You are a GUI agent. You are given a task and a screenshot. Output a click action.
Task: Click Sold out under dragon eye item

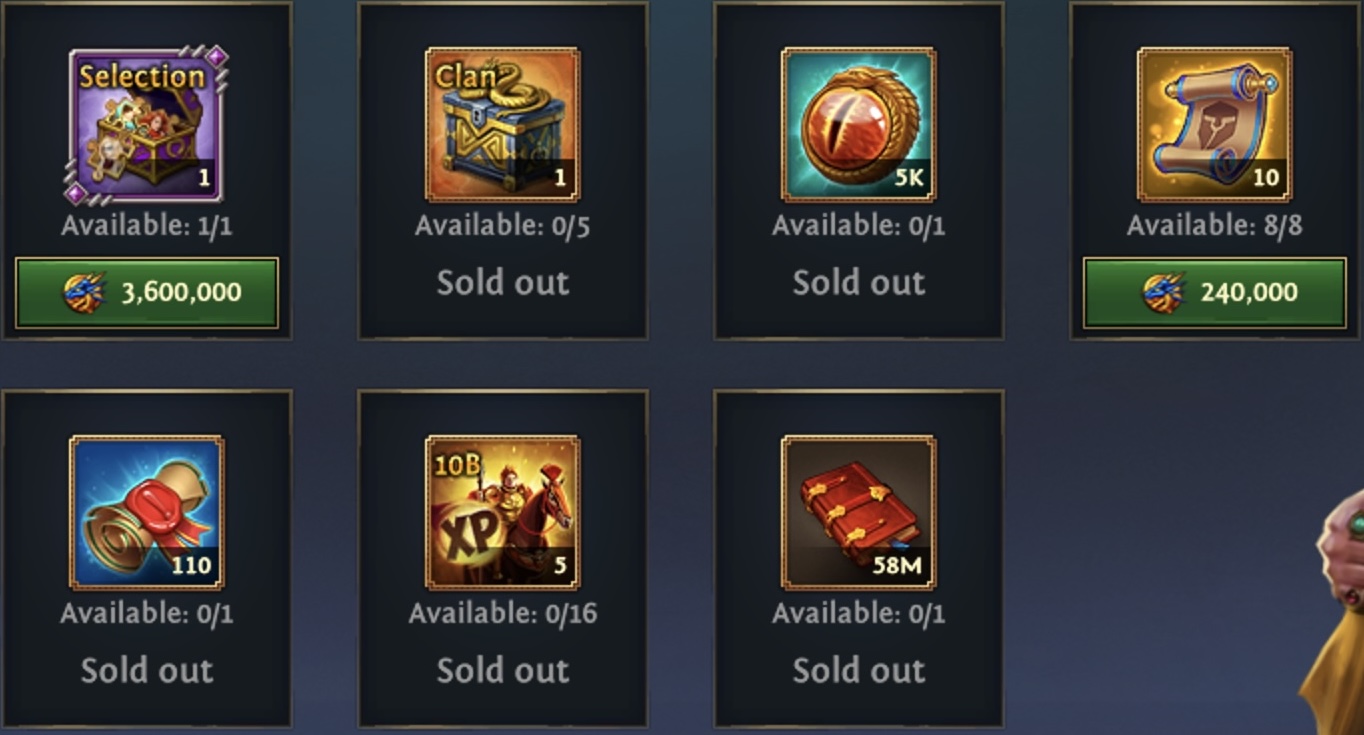(859, 283)
